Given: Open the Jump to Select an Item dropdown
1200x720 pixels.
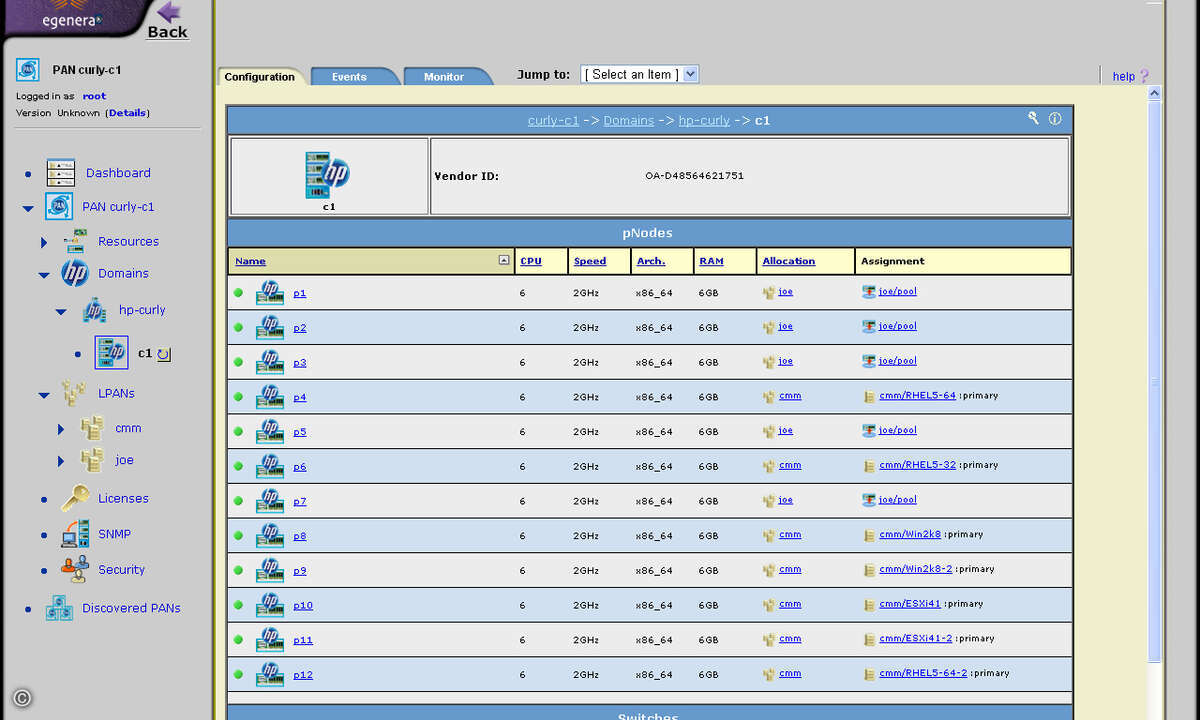Looking at the screenshot, I should coord(639,74).
